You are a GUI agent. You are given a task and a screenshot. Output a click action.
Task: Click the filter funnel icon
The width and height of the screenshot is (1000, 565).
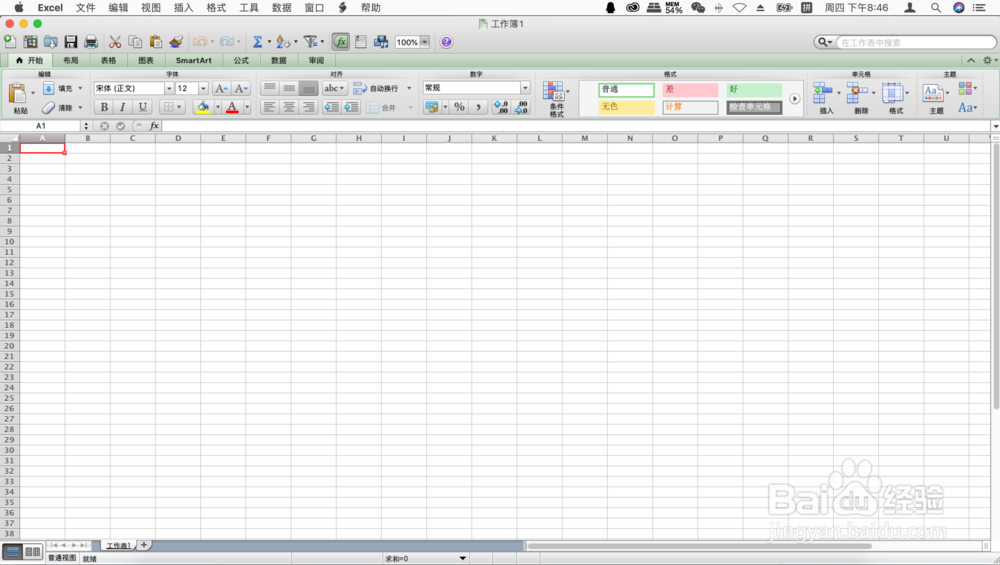(x=311, y=41)
